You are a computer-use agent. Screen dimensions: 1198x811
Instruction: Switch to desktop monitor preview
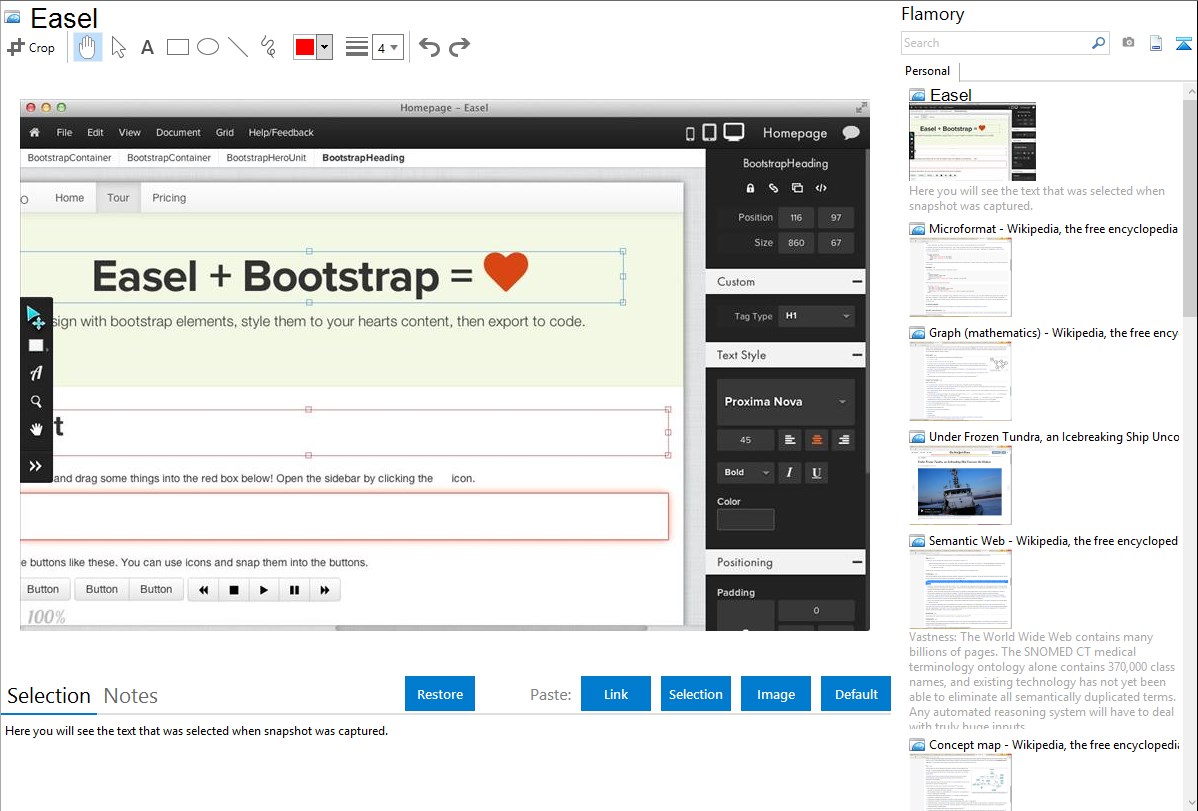(733, 132)
